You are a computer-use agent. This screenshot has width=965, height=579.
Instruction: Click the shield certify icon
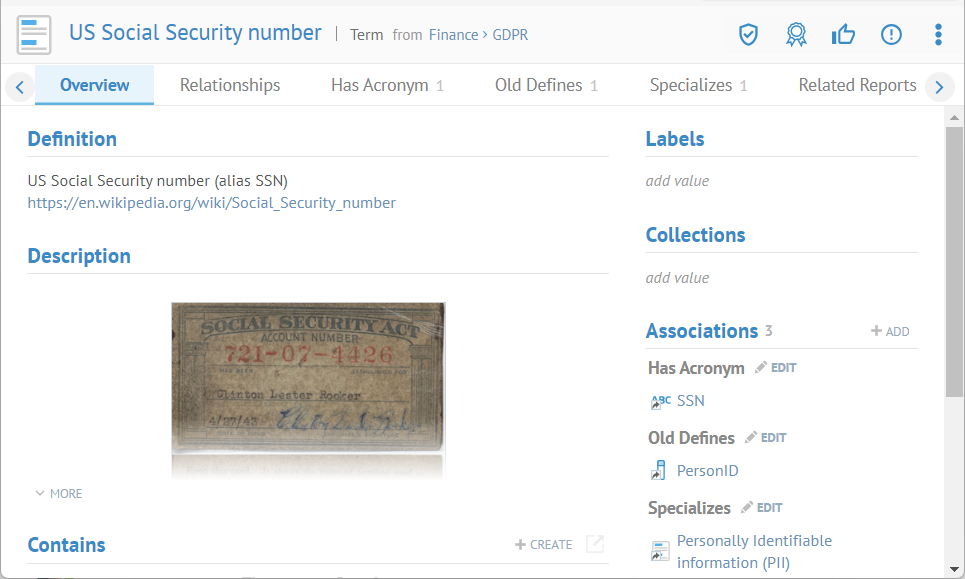(x=748, y=35)
